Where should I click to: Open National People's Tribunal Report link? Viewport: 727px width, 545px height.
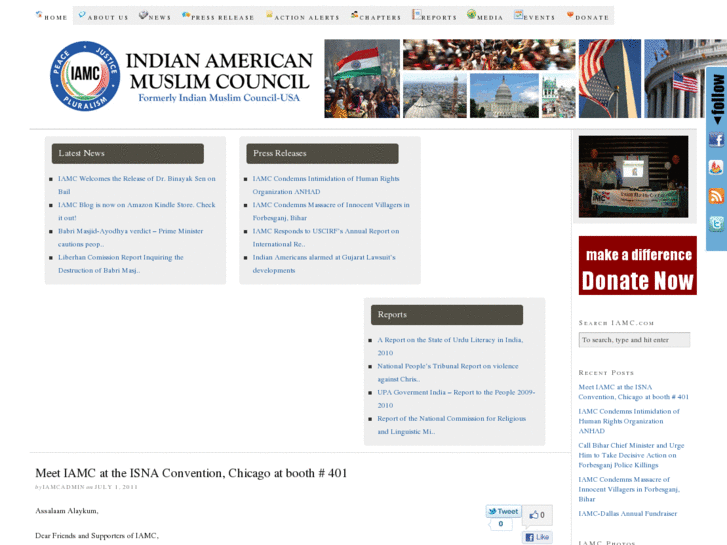point(448,372)
